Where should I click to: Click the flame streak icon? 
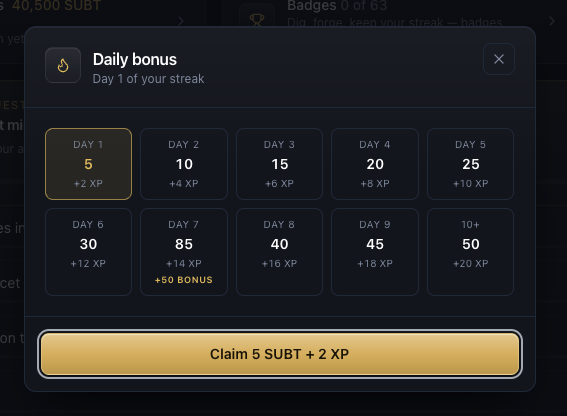[x=63, y=65]
